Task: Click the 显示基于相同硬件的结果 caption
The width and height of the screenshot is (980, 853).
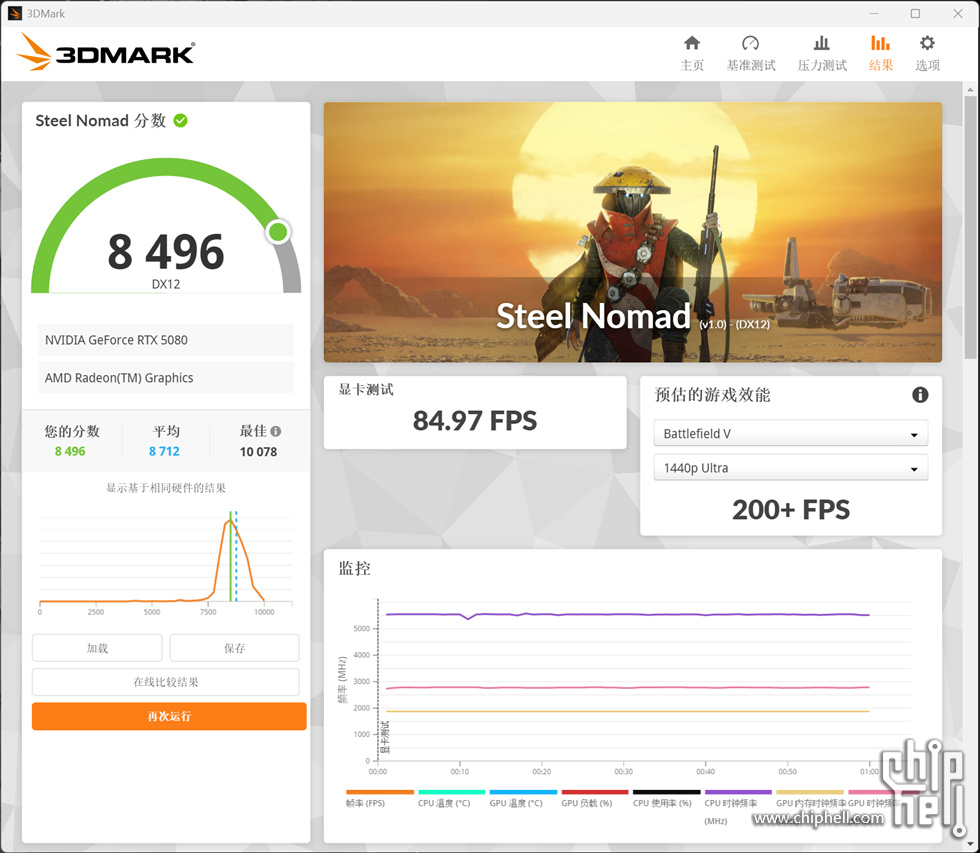Action: [x=166, y=488]
